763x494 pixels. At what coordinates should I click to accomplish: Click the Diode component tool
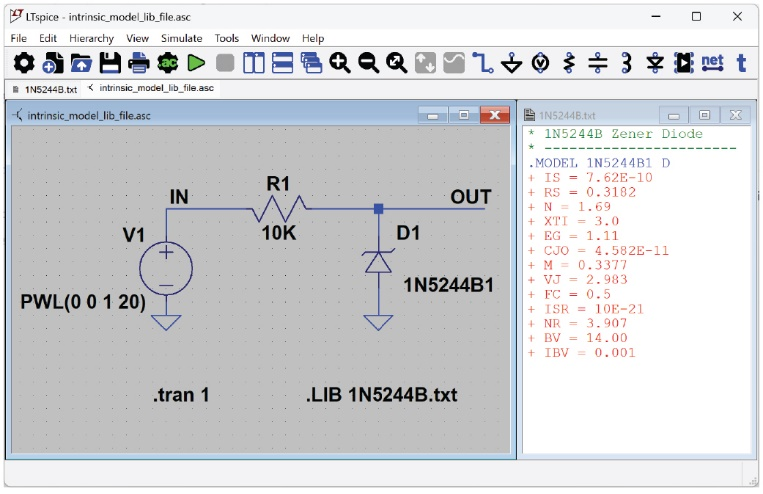655,63
